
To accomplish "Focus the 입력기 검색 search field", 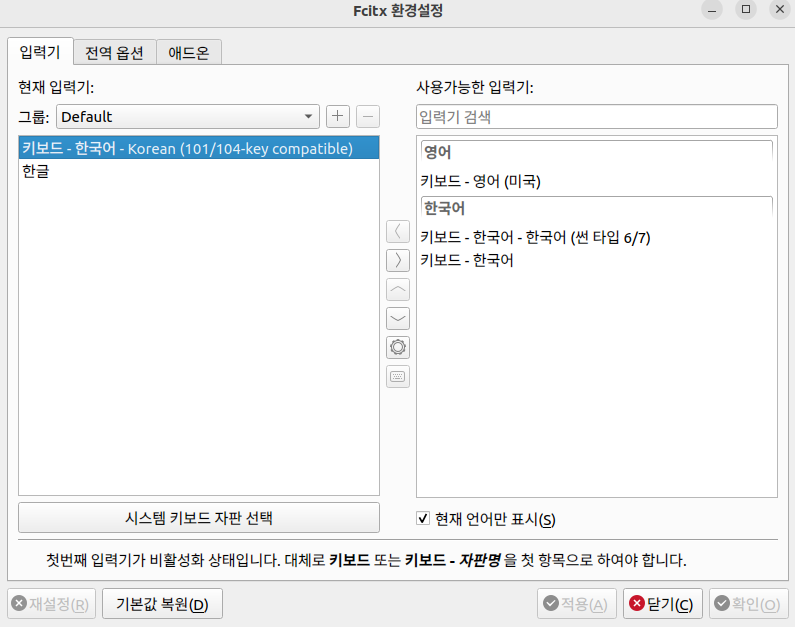I will [597, 117].
